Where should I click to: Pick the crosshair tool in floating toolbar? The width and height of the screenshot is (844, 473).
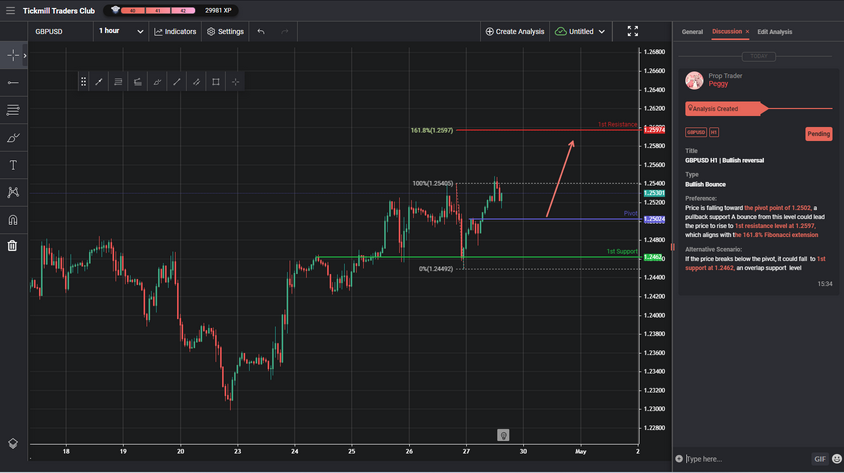click(235, 82)
